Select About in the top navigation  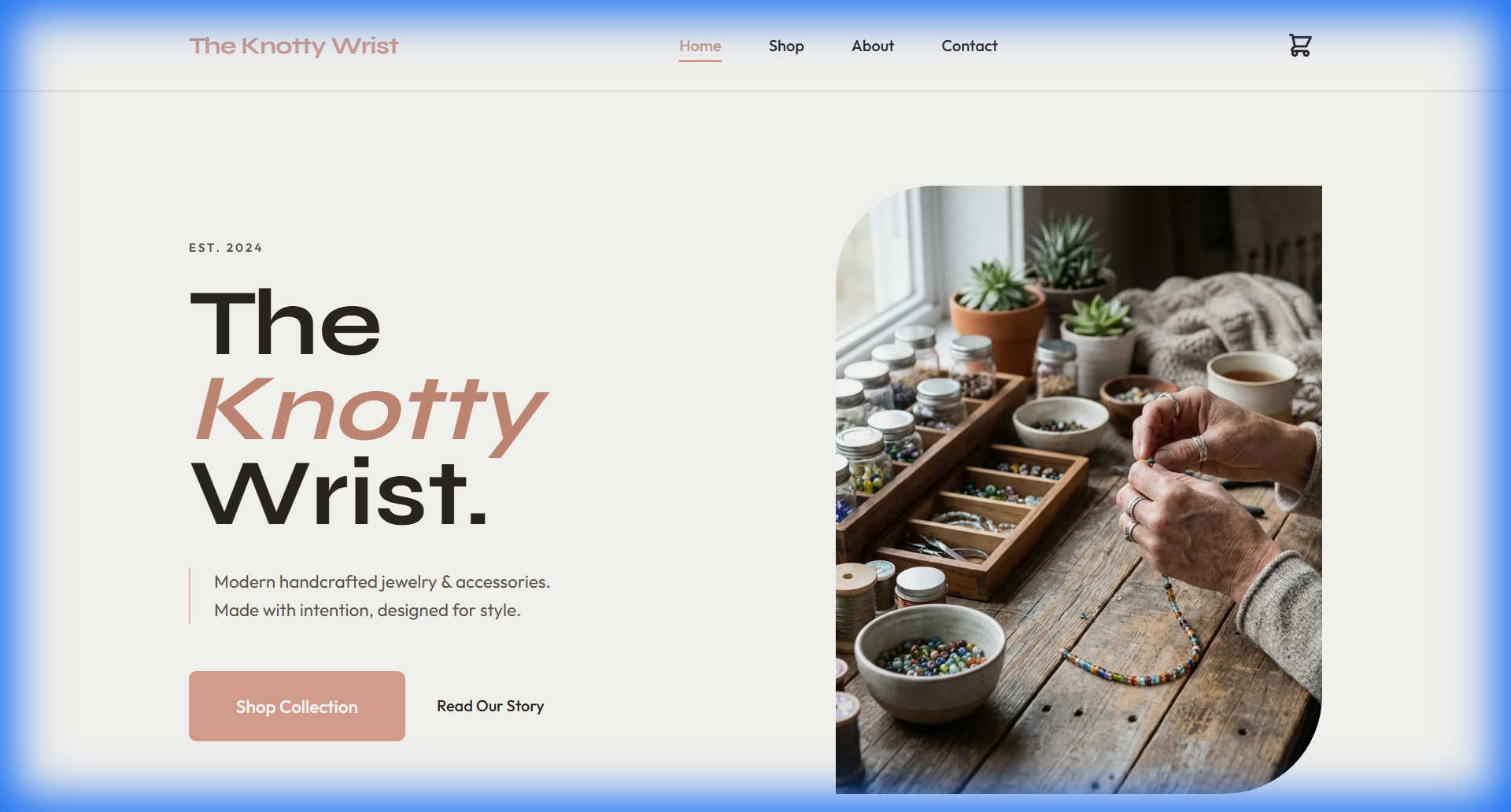pyautogui.click(x=873, y=46)
